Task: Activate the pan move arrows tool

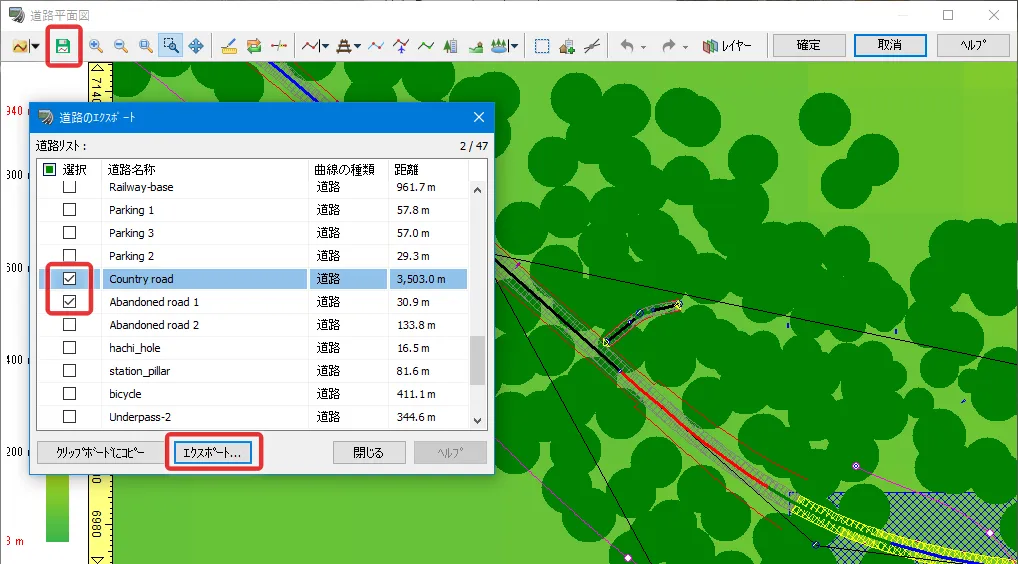Action: click(x=196, y=46)
